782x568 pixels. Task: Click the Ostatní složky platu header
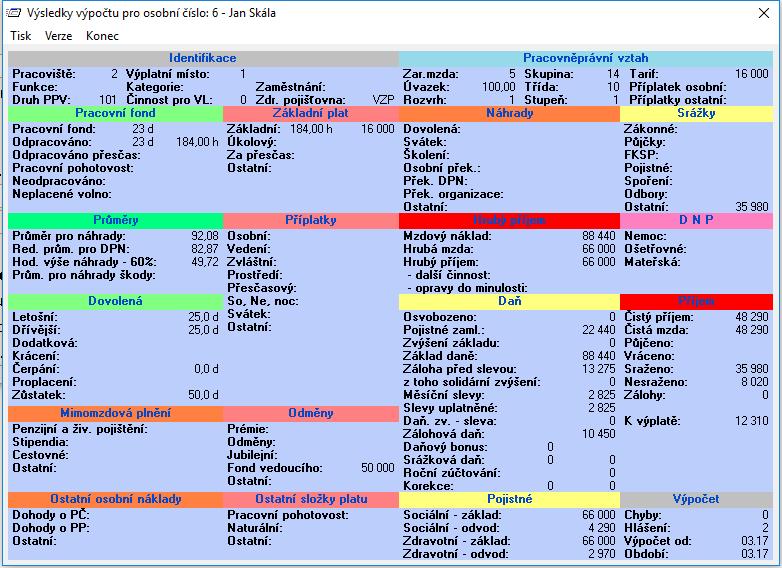click(x=311, y=499)
